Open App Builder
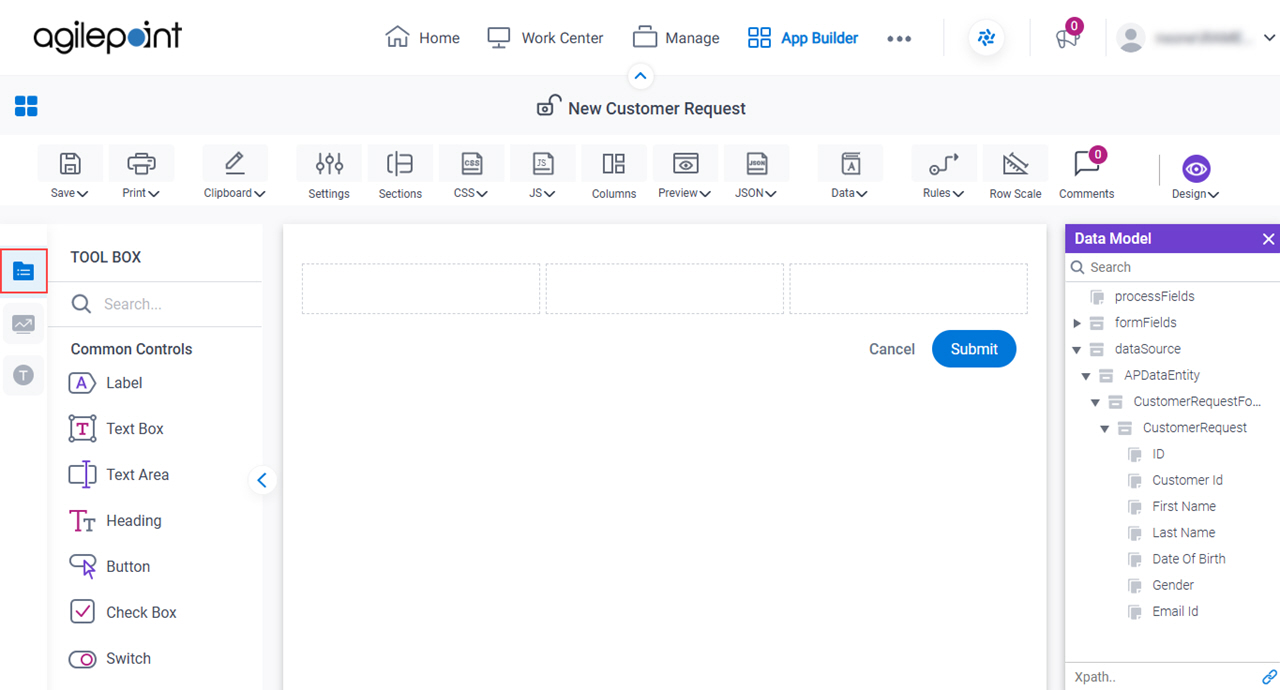 coord(803,38)
